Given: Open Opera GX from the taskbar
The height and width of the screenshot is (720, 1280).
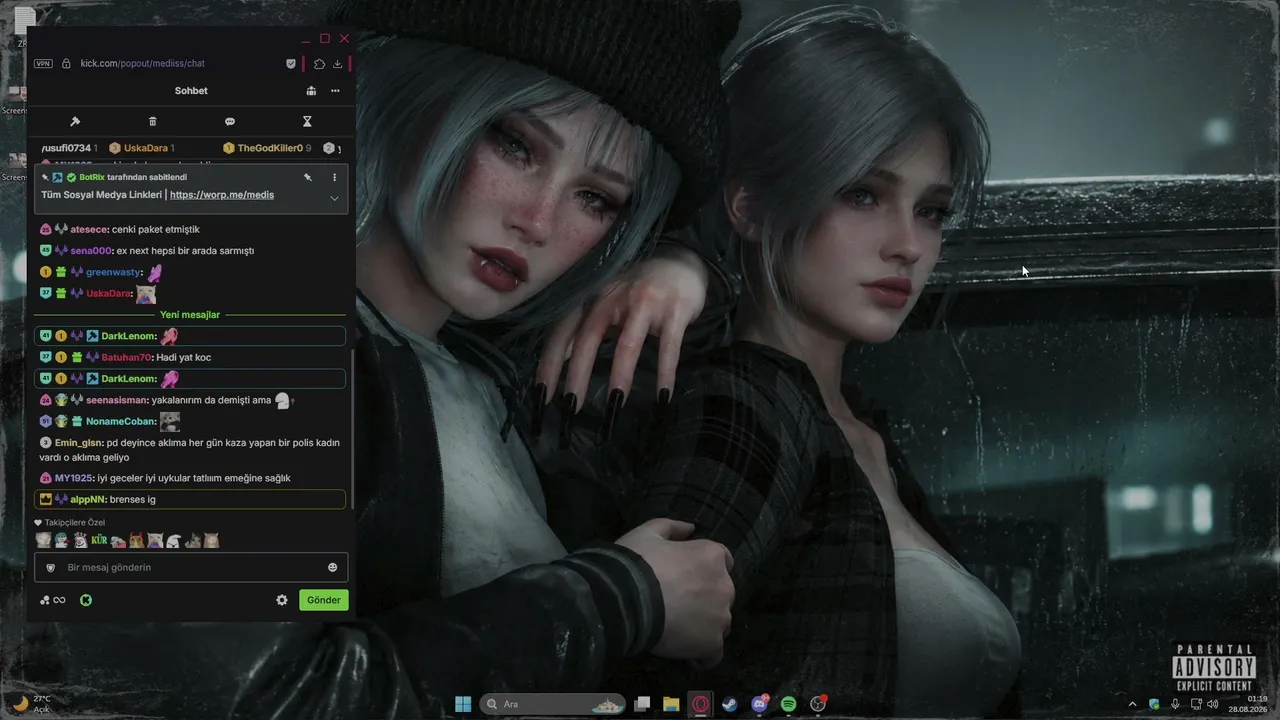Looking at the screenshot, I should click(701, 704).
